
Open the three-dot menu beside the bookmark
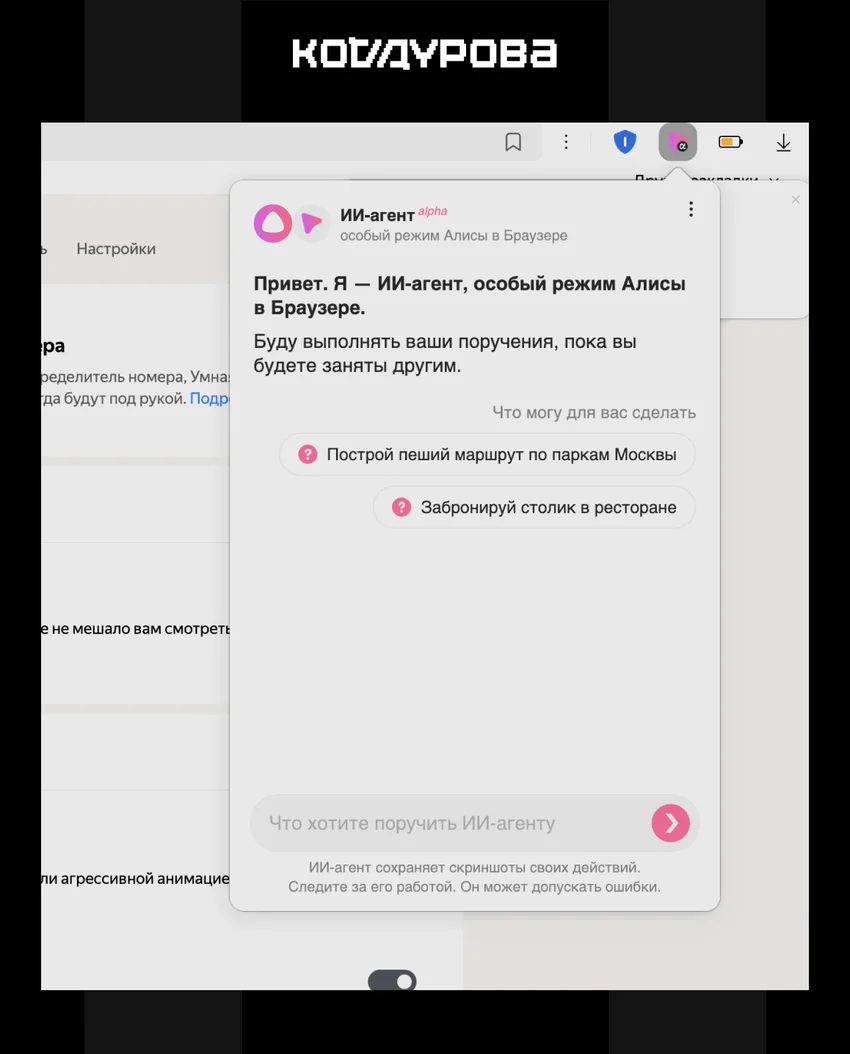point(566,142)
